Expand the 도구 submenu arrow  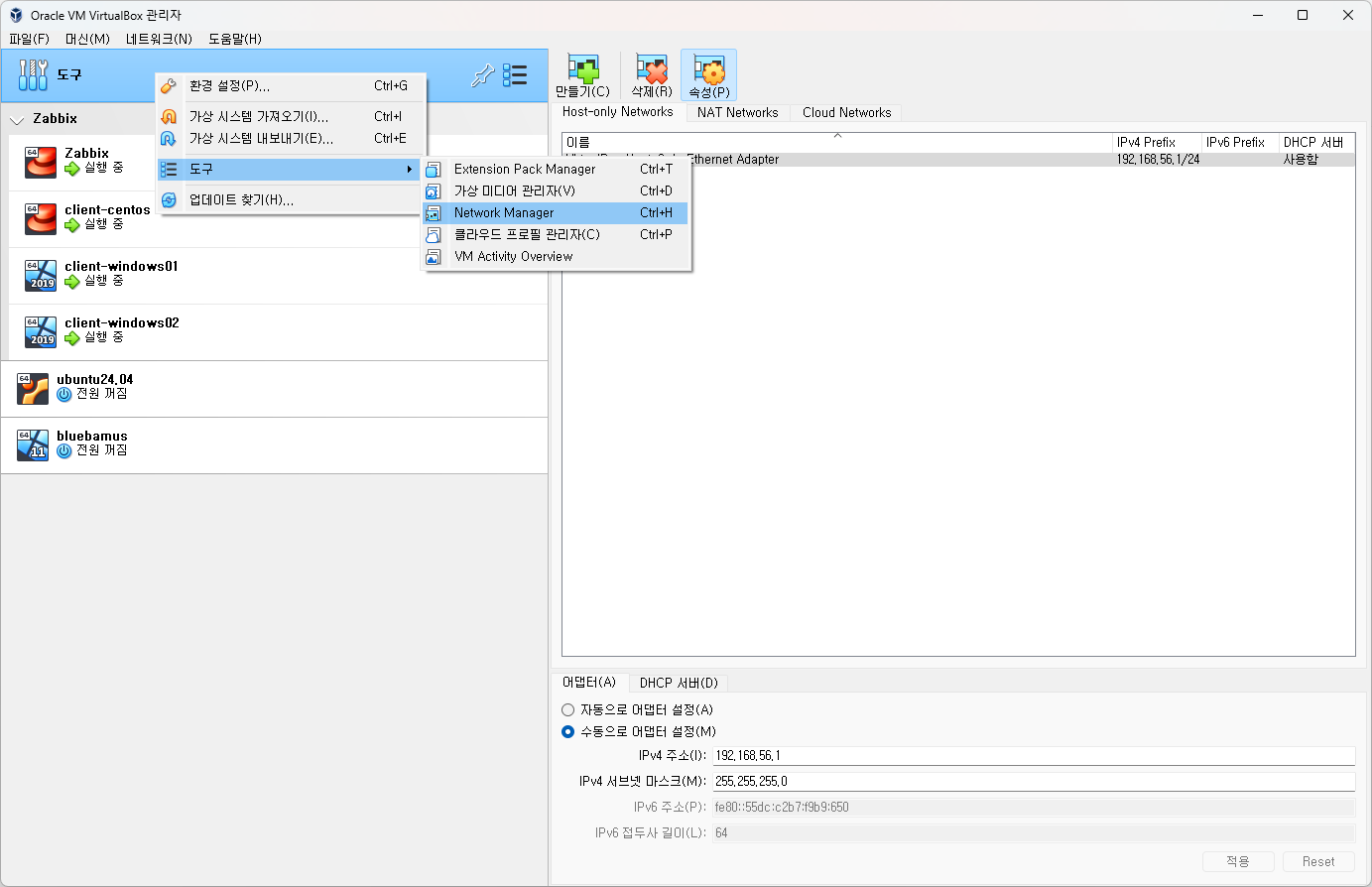[410, 170]
